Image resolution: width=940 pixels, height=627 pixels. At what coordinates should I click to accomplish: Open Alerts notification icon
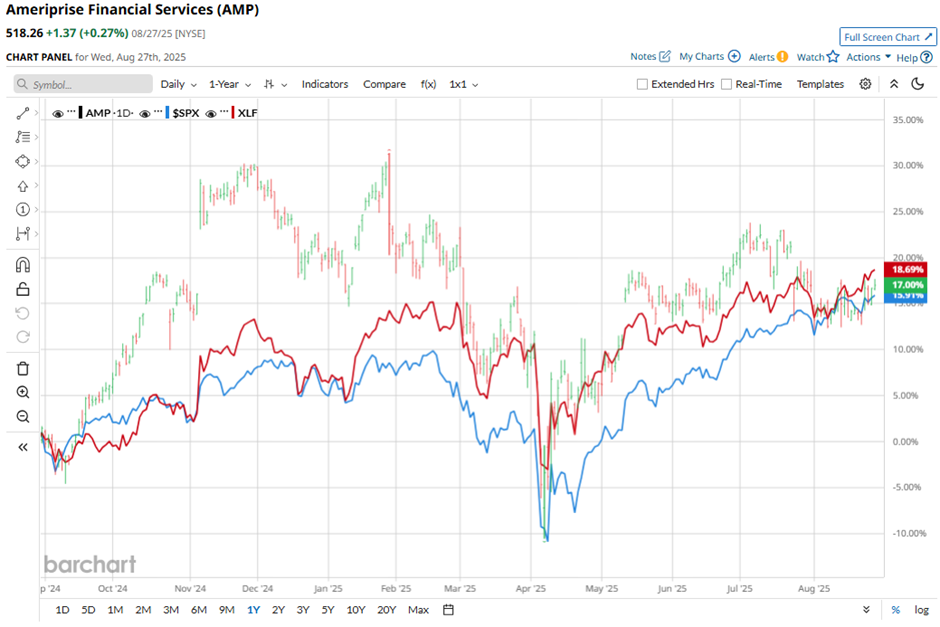click(x=782, y=57)
